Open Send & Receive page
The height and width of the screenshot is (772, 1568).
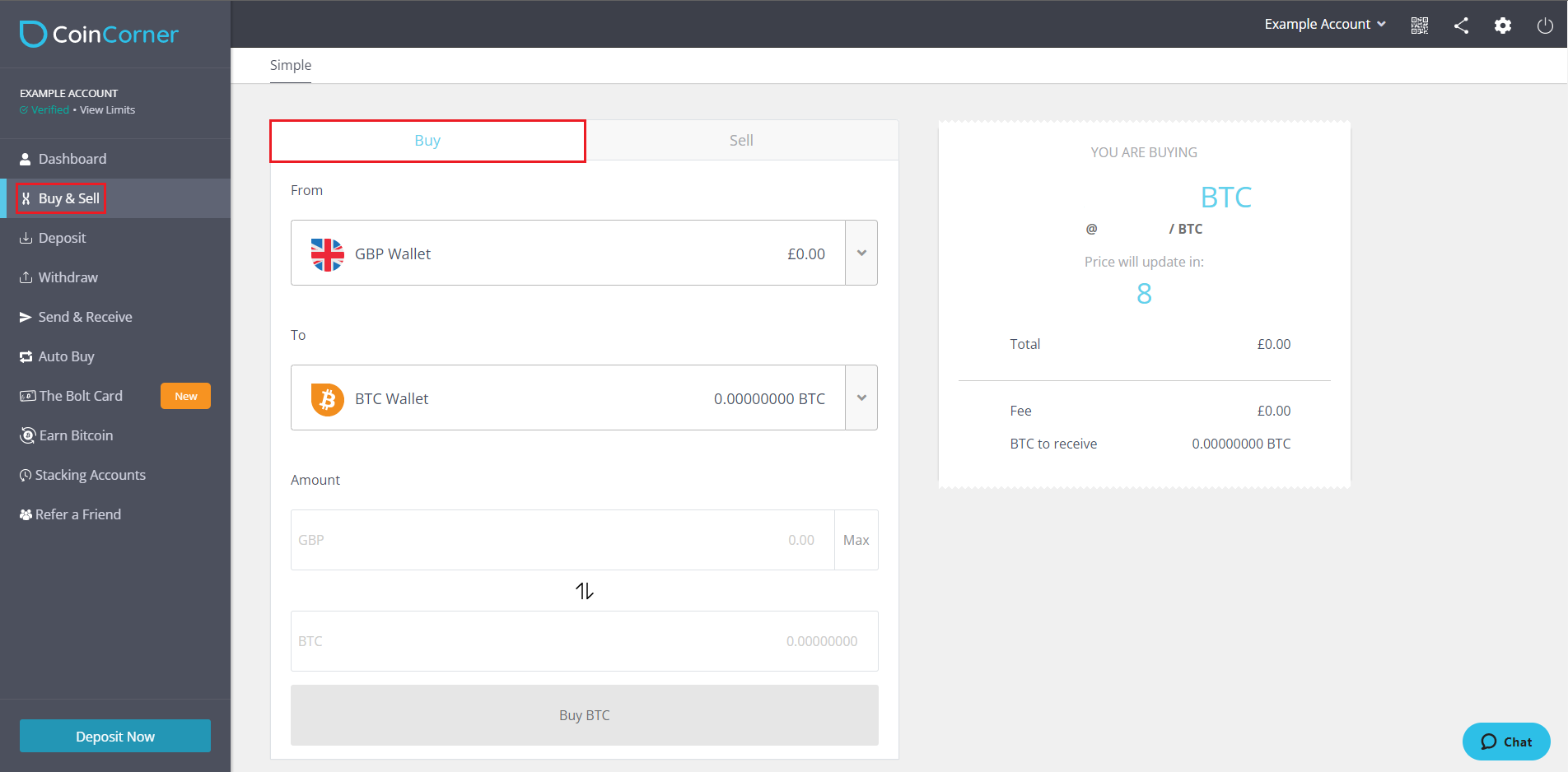click(115, 317)
